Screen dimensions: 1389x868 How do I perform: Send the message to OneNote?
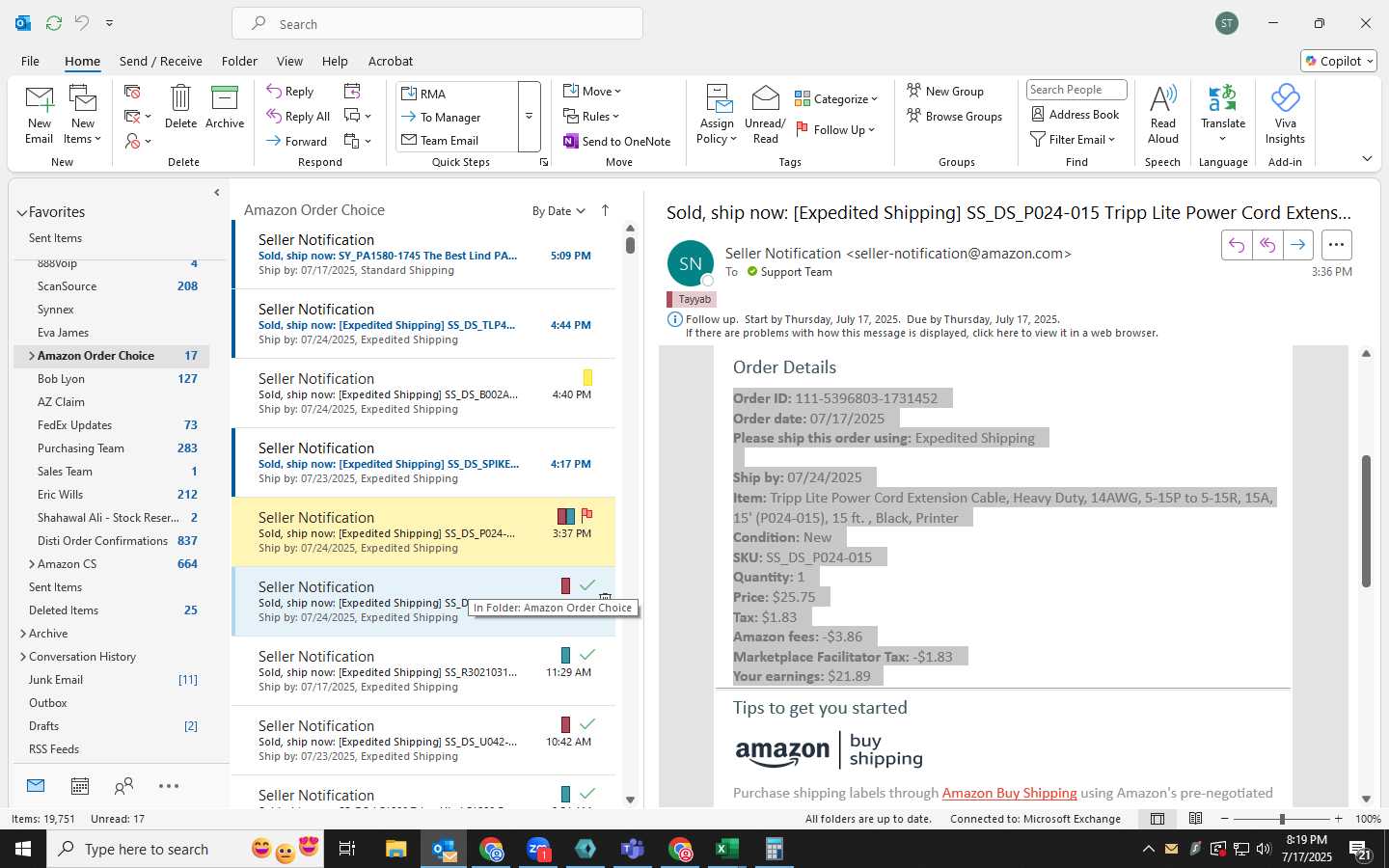[616, 141]
